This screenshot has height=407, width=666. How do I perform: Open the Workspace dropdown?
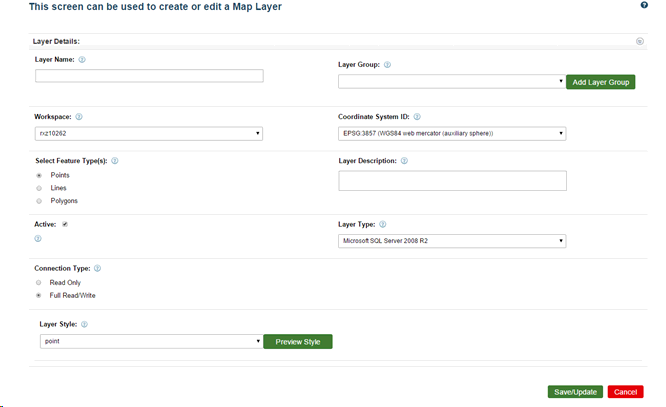(x=148, y=132)
